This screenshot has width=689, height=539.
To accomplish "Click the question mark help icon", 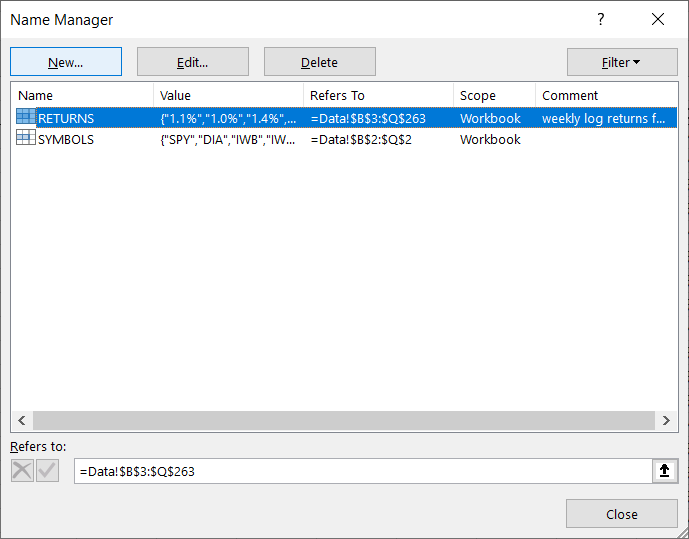I will tap(601, 20).
